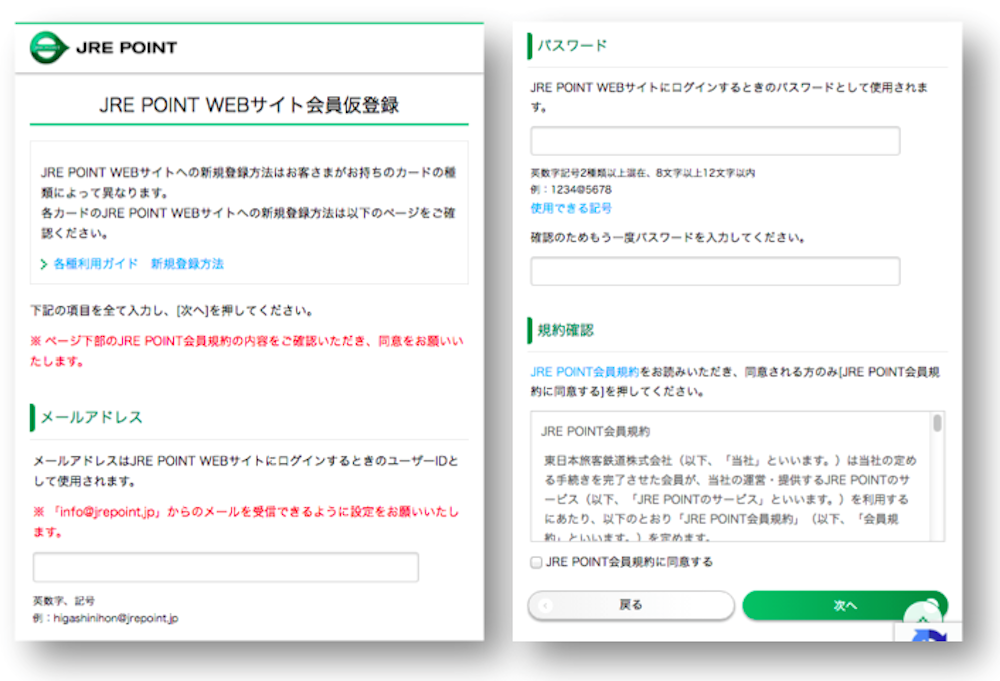The width and height of the screenshot is (1000, 681).
Task: Click the パスワード section heading
Action: click(572, 46)
